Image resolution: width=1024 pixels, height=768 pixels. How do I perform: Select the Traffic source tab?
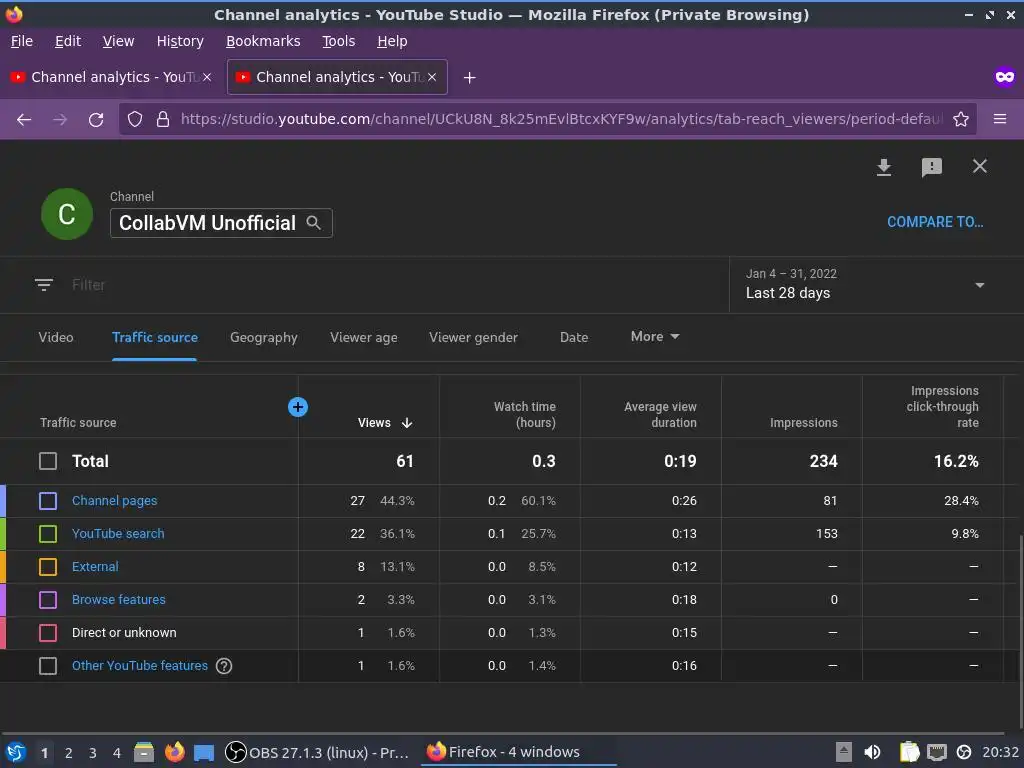click(x=155, y=337)
